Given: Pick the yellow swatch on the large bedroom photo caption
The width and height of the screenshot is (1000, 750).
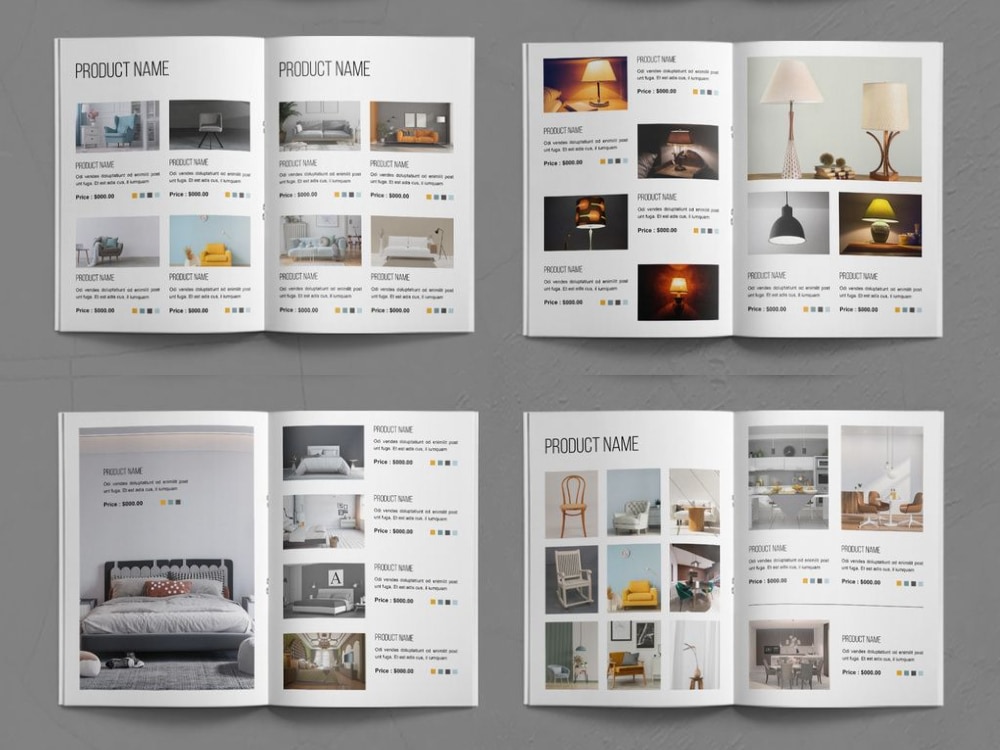Looking at the screenshot, I should tap(163, 503).
